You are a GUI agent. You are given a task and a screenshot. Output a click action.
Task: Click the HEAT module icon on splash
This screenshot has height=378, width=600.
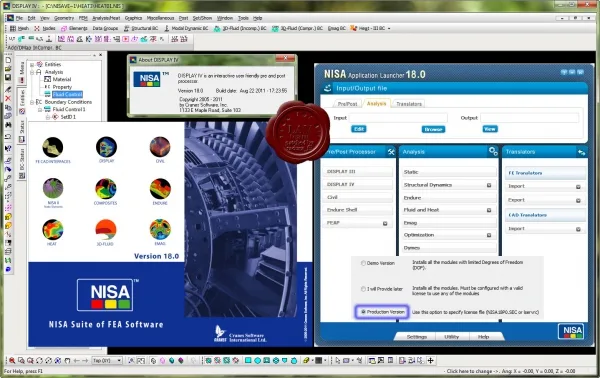(x=52, y=230)
